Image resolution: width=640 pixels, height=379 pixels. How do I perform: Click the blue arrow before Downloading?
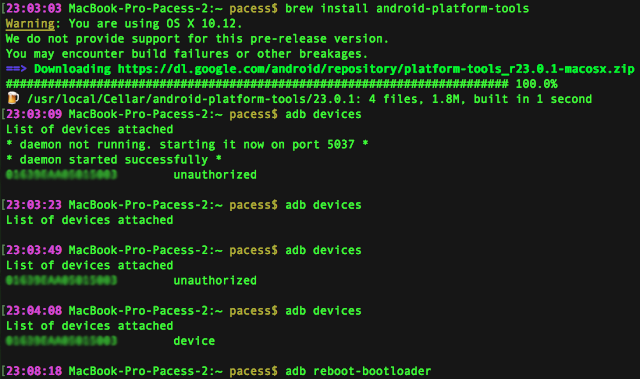[16, 69]
